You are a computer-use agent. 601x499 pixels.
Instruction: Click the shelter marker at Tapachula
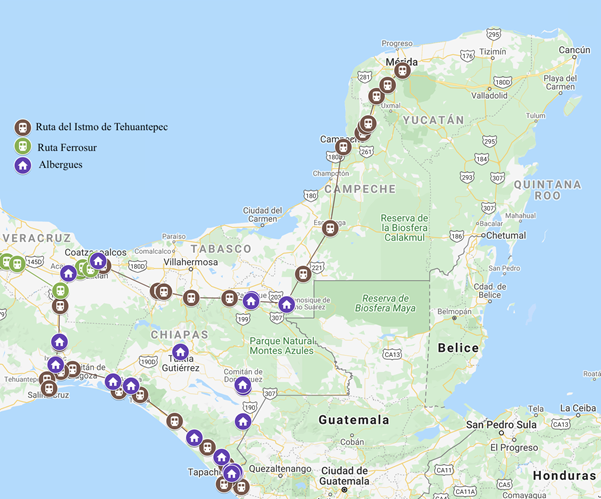pos(232,473)
